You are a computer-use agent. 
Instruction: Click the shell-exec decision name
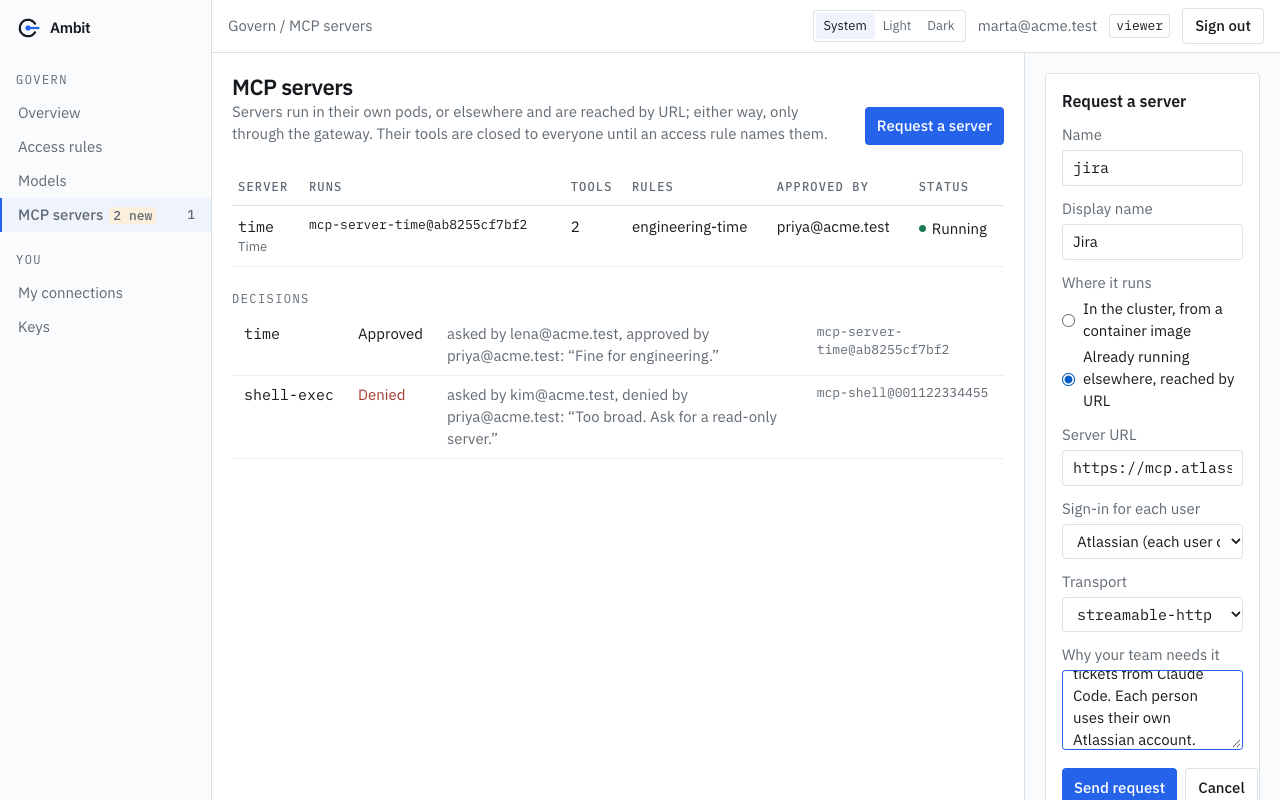pos(288,395)
